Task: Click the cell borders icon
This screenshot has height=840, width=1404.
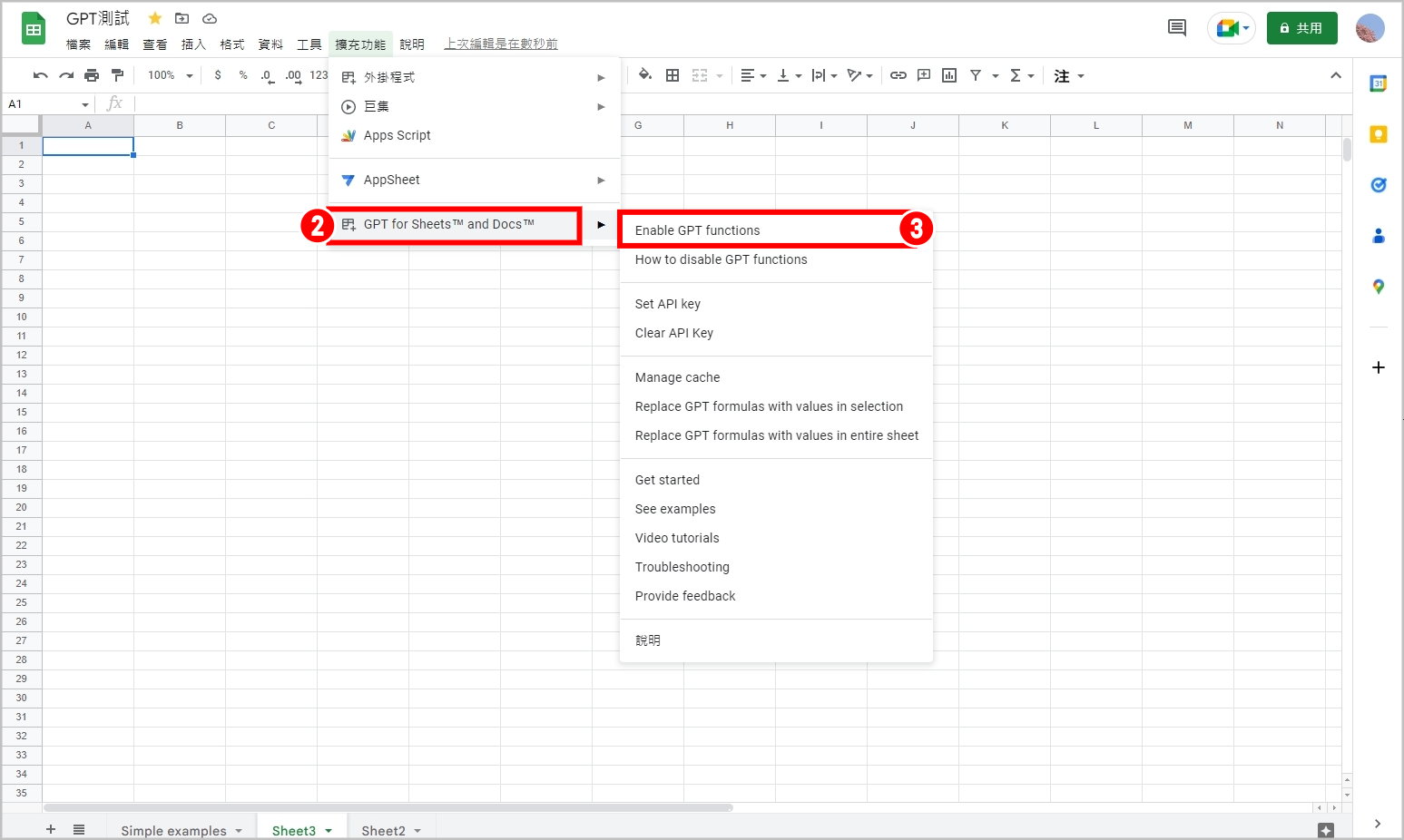Action: [x=673, y=75]
